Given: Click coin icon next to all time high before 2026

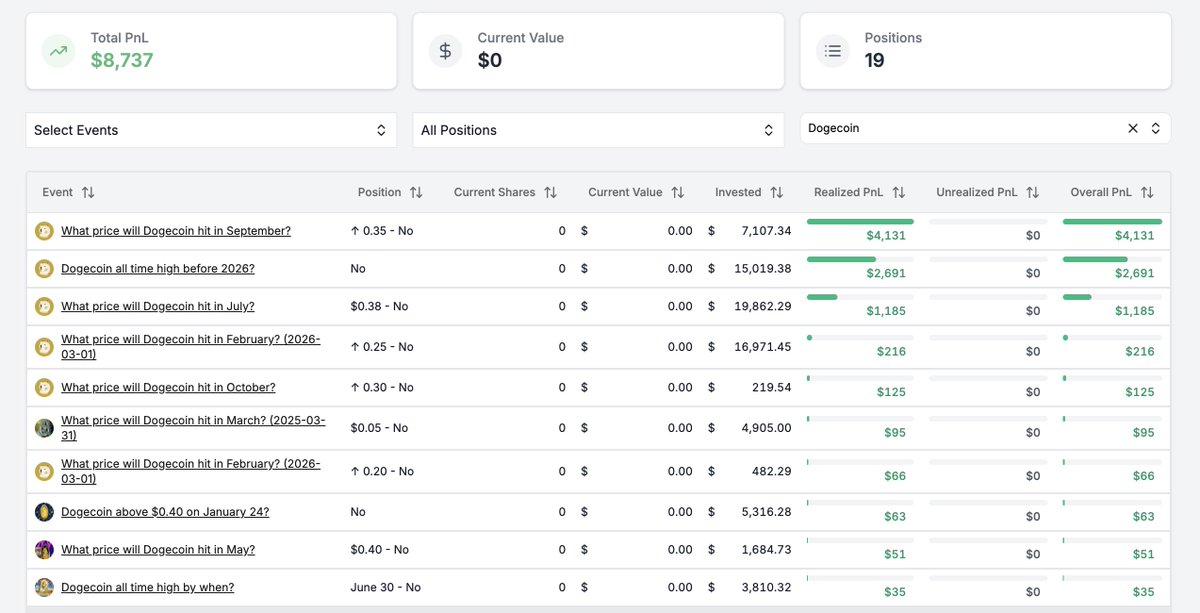Looking at the screenshot, I should pos(44,269).
